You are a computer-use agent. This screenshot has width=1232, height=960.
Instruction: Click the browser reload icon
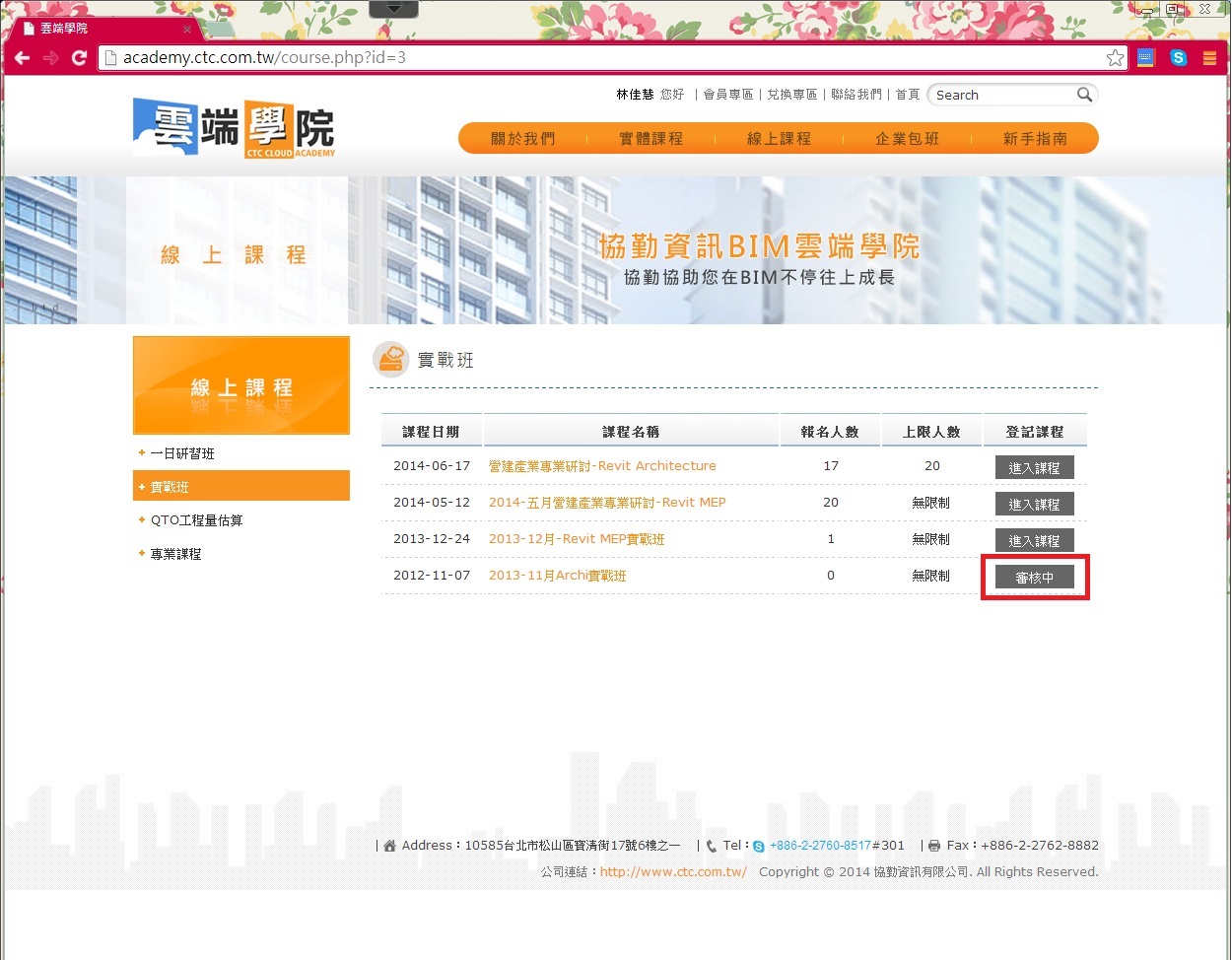[80, 58]
